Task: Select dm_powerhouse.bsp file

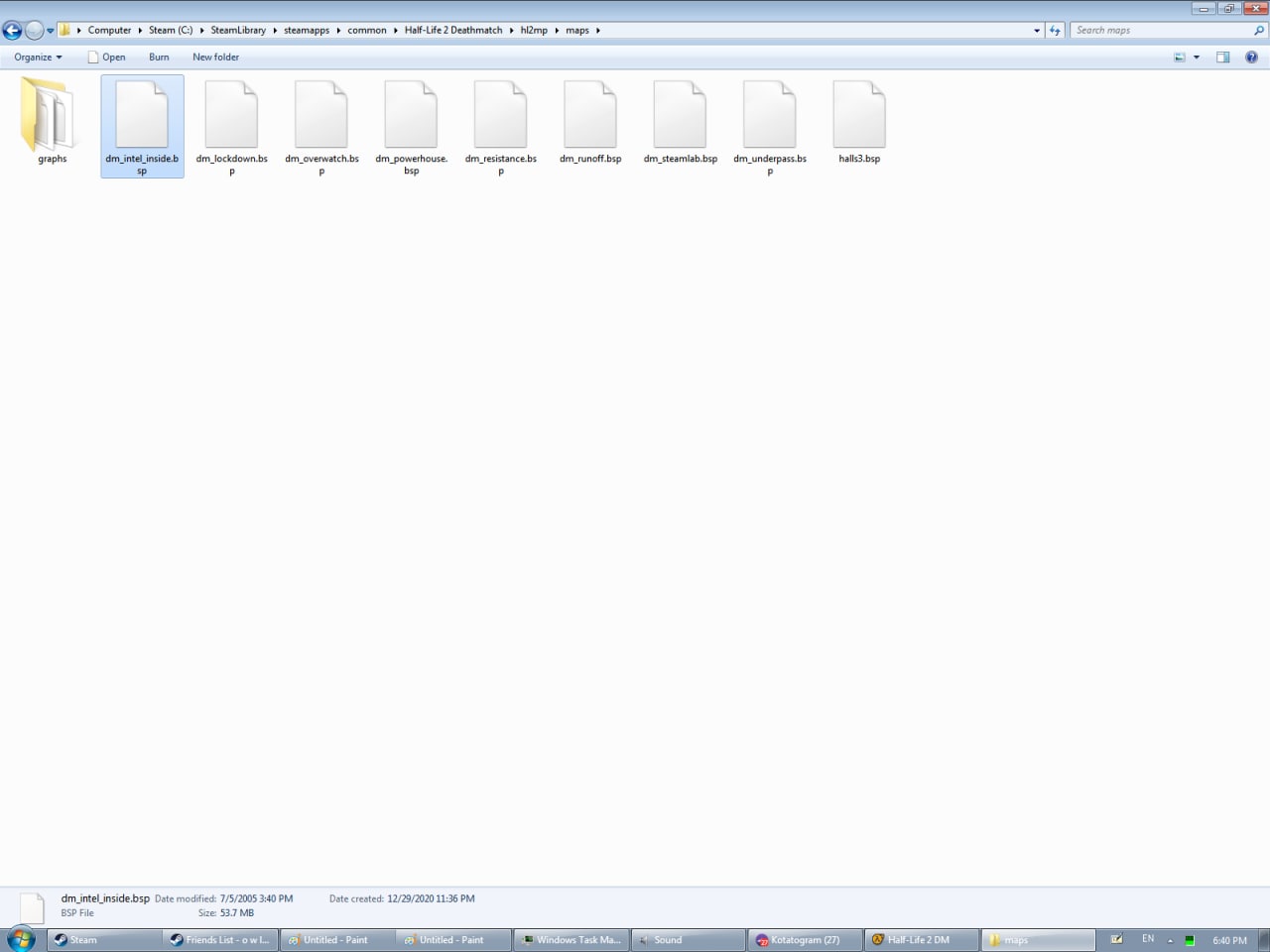Action: click(411, 127)
